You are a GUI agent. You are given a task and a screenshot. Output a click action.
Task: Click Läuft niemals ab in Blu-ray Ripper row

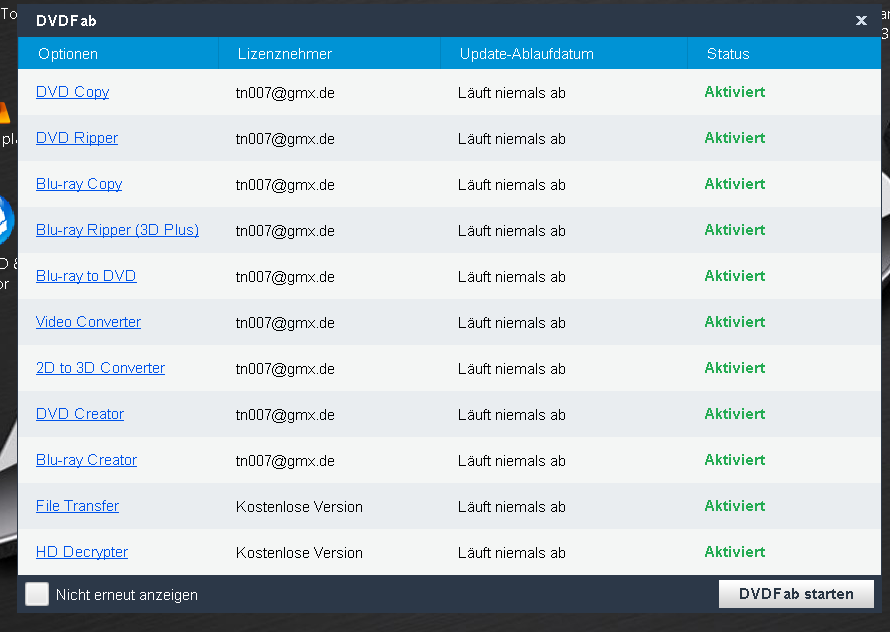(511, 231)
